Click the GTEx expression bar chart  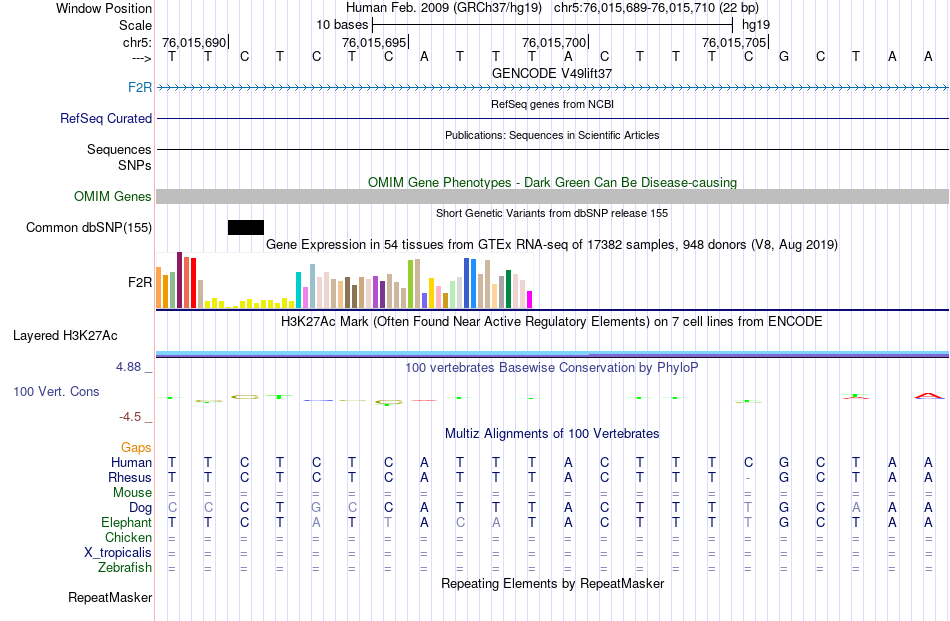[x=344, y=280]
